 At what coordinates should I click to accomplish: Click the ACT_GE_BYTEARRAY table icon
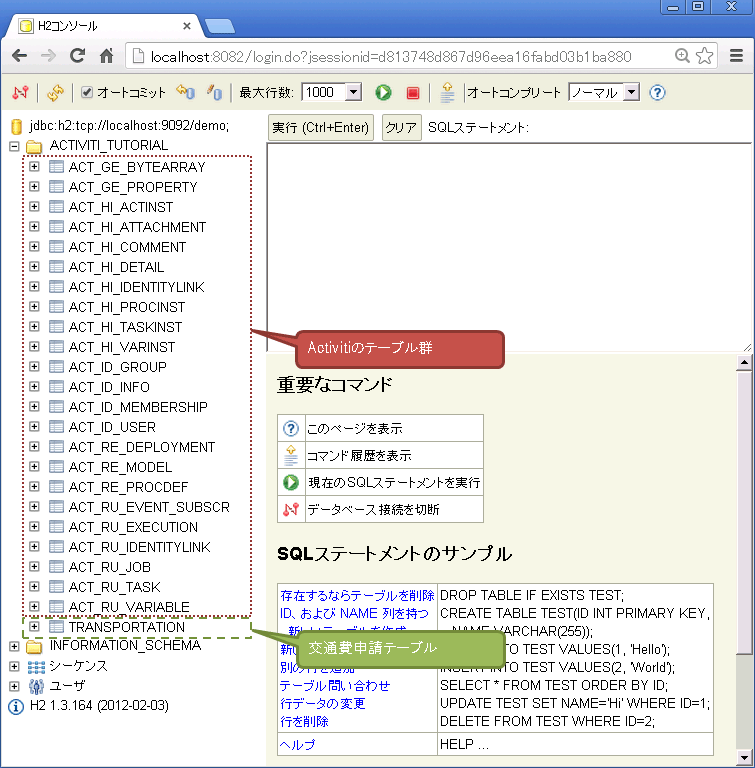click(56, 167)
